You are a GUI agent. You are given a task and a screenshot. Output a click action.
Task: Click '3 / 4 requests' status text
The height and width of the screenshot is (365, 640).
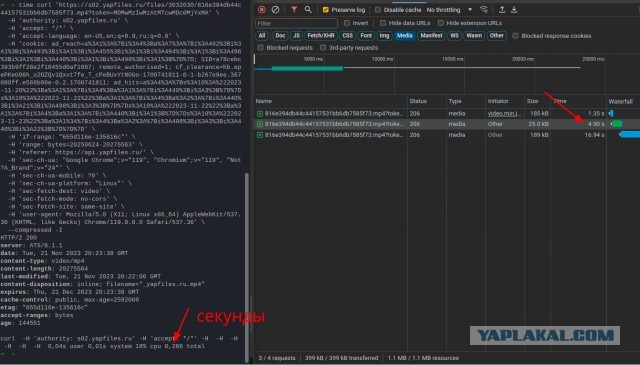pyautogui.click(x=277, y=358)
